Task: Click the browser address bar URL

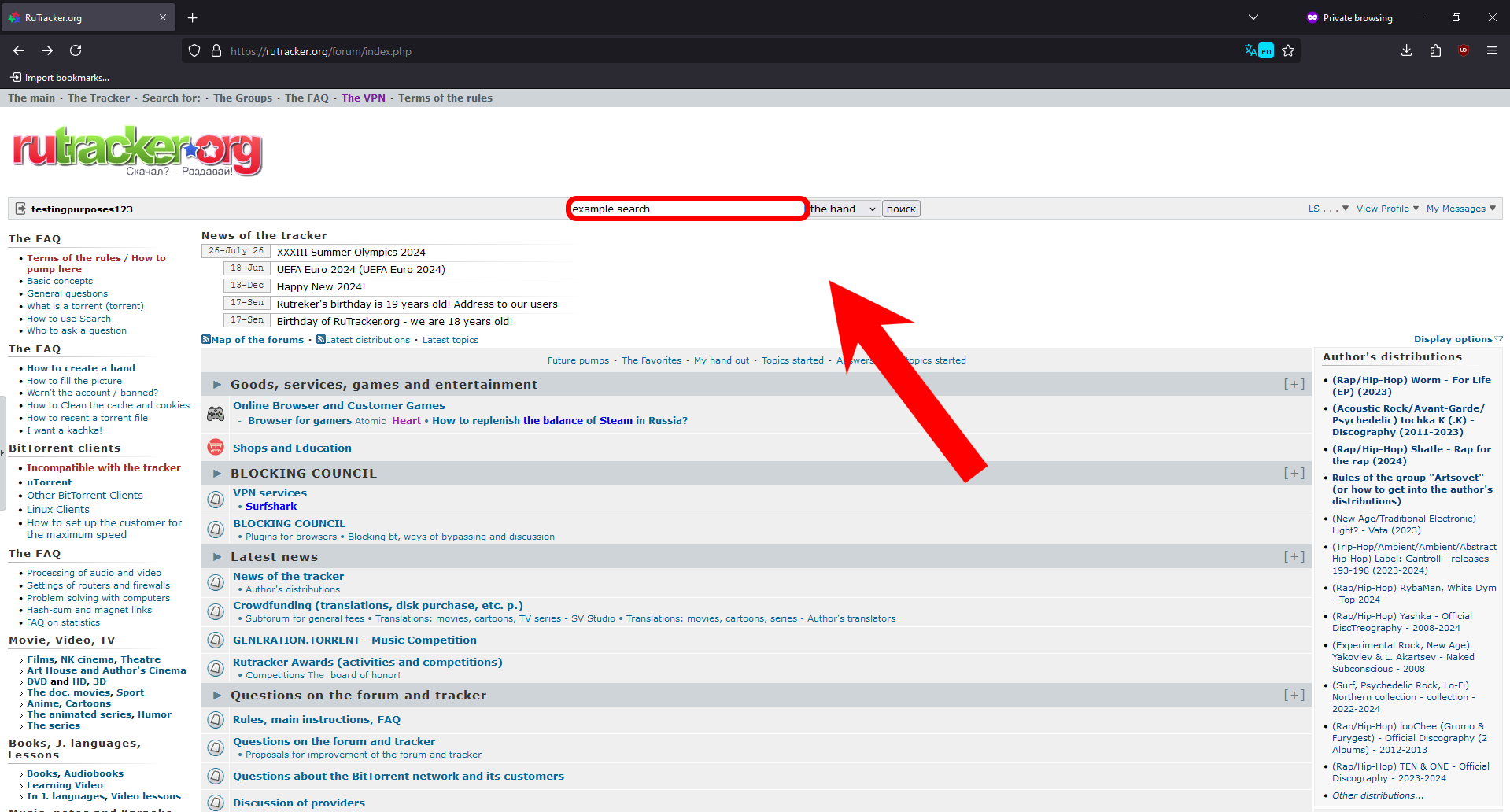Action: [321, 51]
